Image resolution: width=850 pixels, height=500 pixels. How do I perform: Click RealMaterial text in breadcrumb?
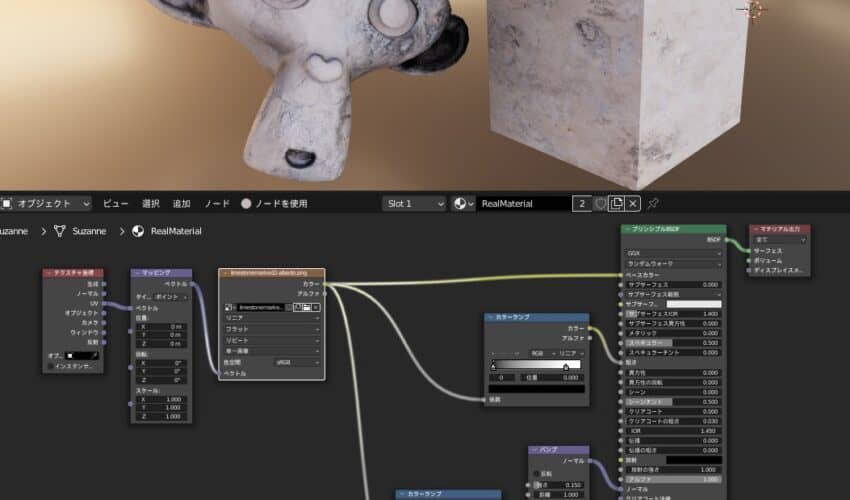click(176, 232)
